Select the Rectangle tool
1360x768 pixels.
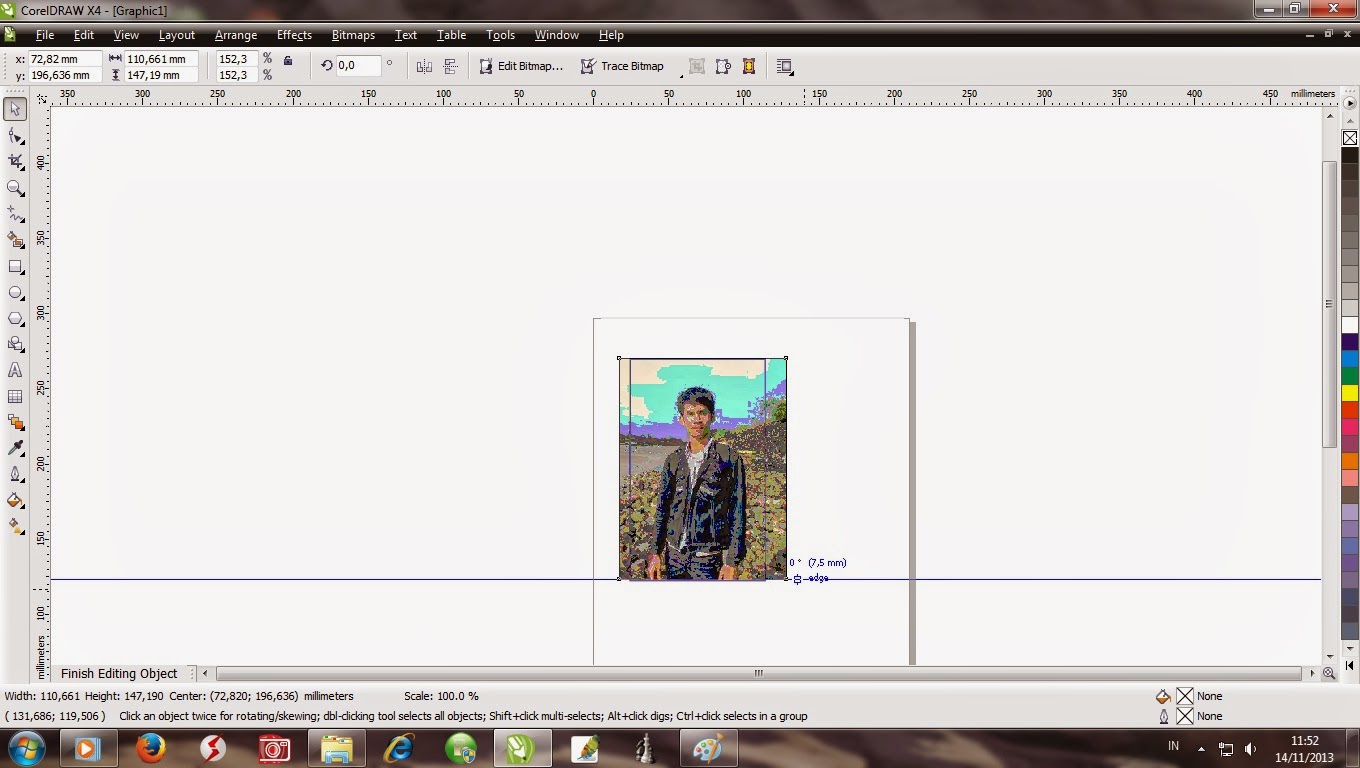point(14,266)
